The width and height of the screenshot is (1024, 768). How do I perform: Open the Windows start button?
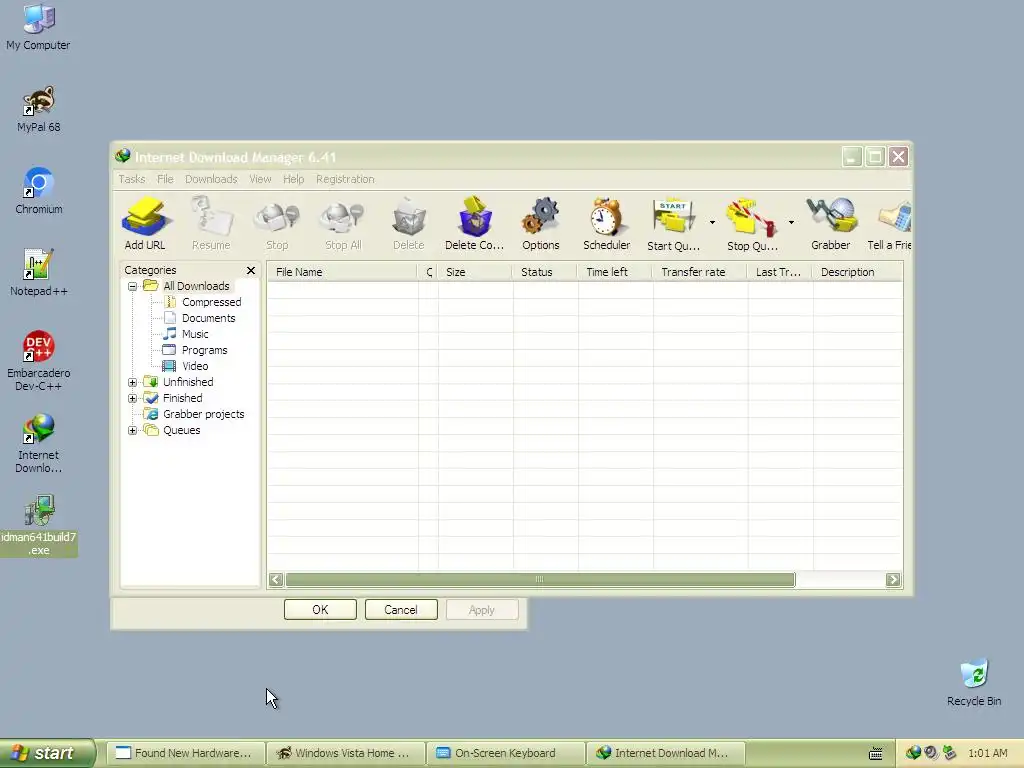pos(48,753)
